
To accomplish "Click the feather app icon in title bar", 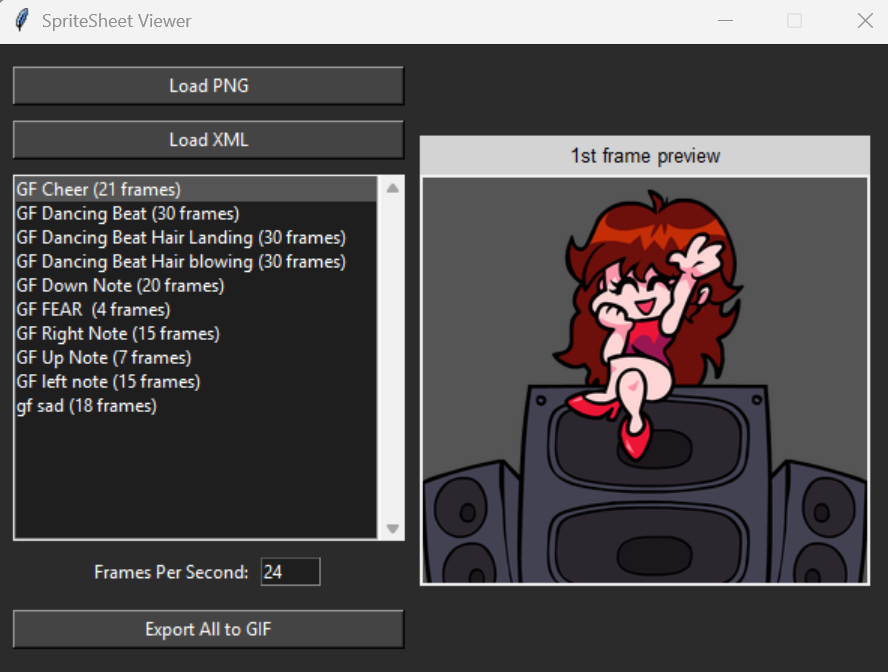I will tap(22, 21).
